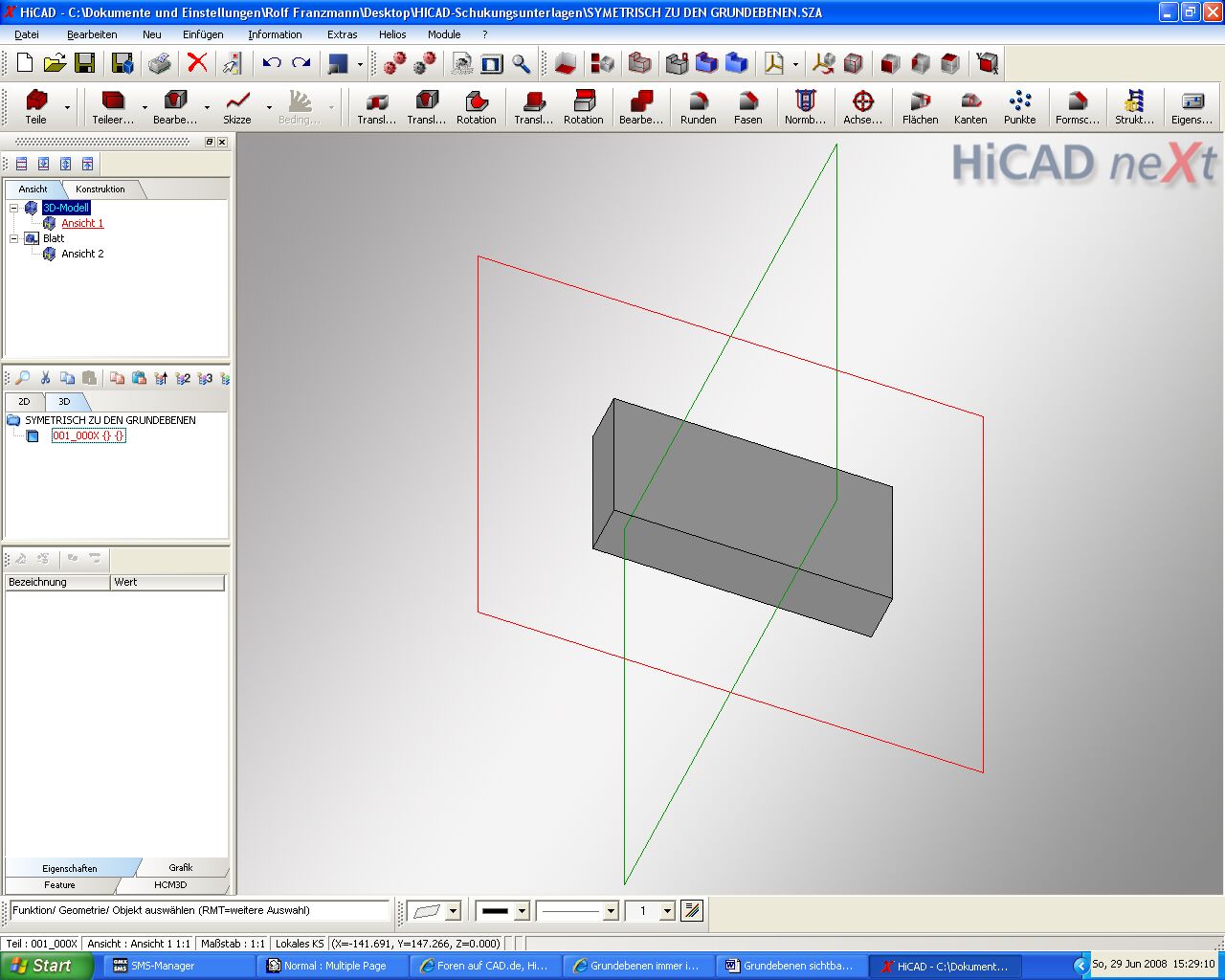Open the Eigens... properties tool
The width and height of the screenshot is (1225, 980).
(x=1192, y=106)
